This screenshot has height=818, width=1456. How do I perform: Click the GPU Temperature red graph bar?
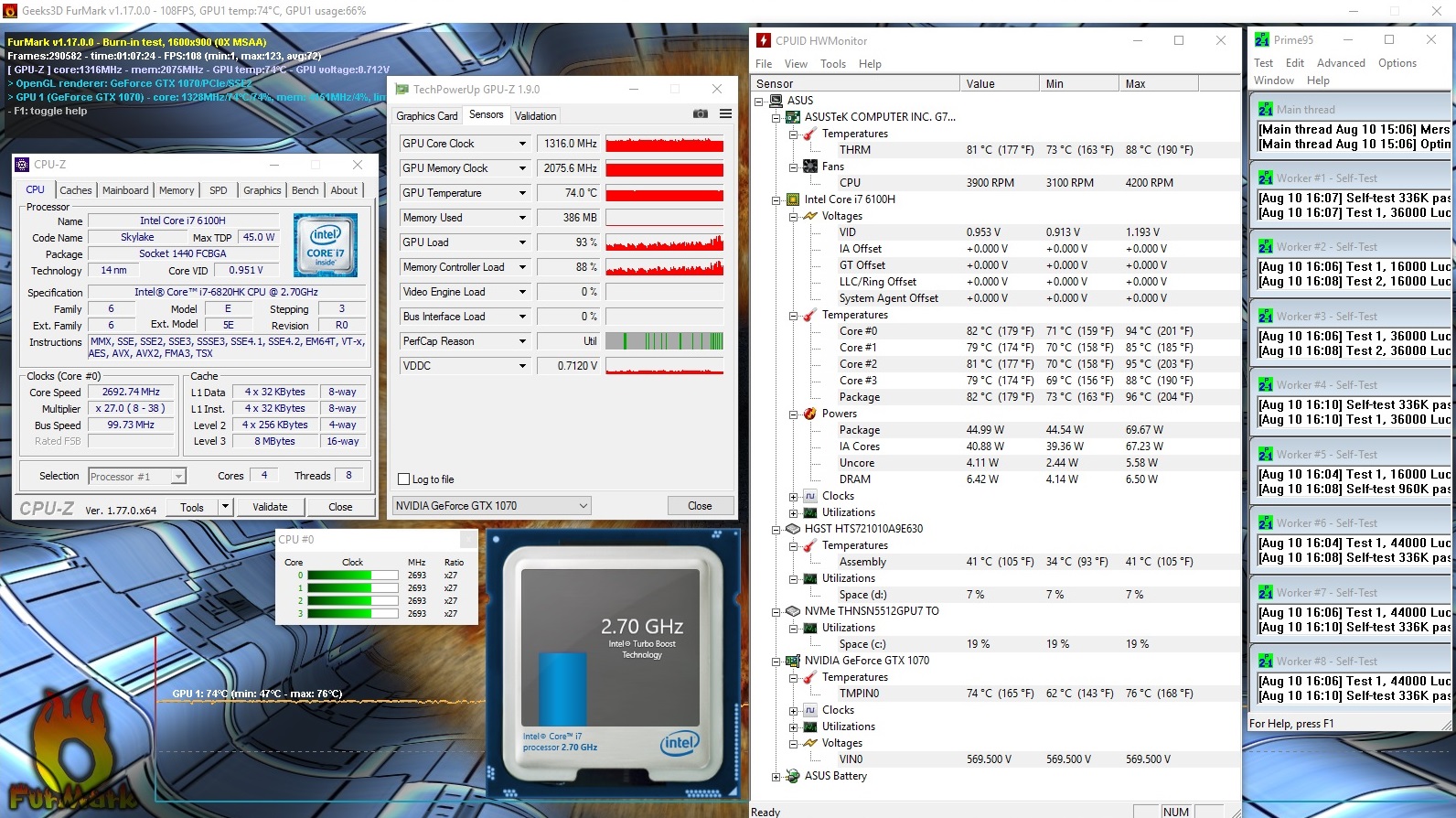[x=664, y=193]
